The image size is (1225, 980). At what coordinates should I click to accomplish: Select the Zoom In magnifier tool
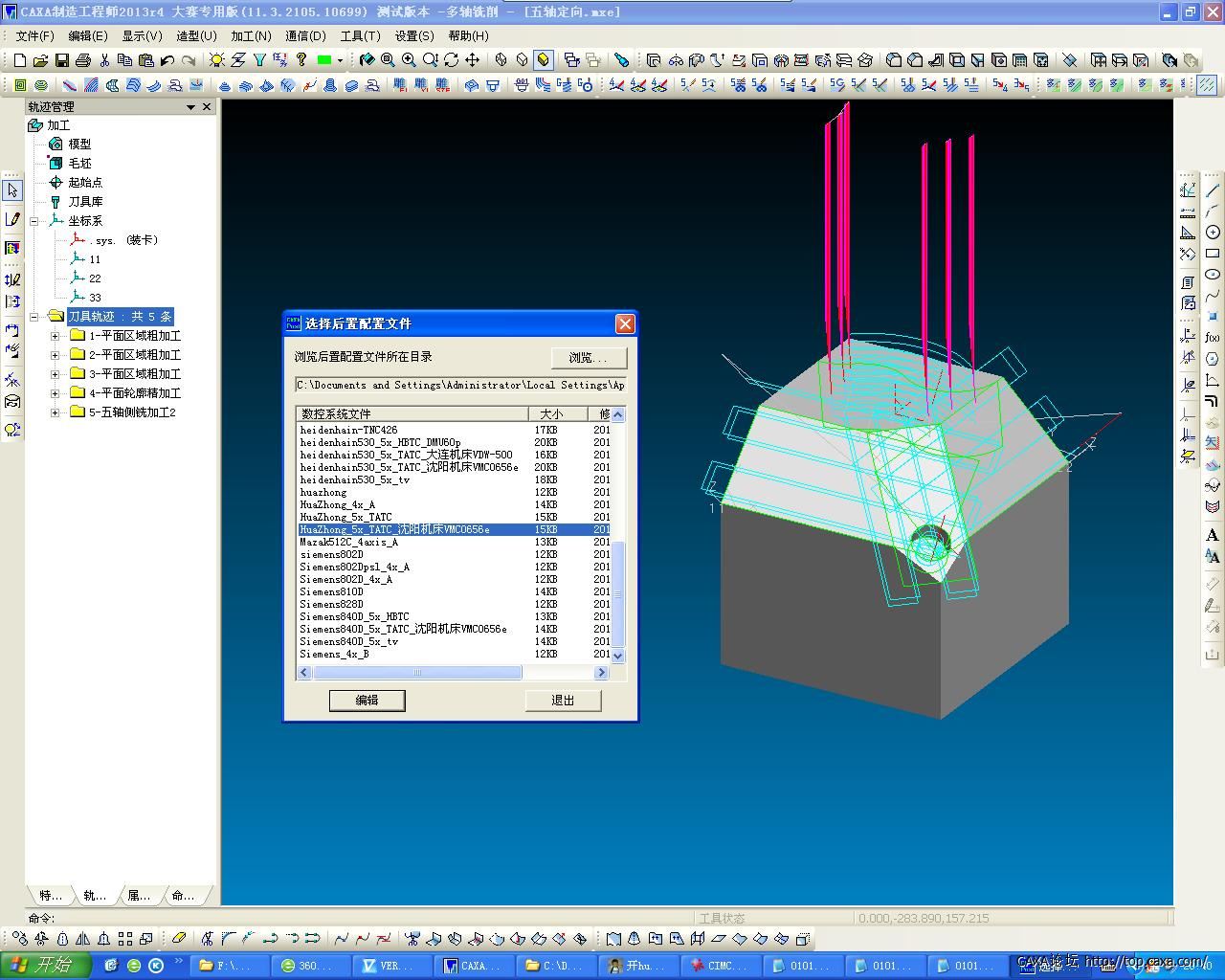[x=409, y=60]
